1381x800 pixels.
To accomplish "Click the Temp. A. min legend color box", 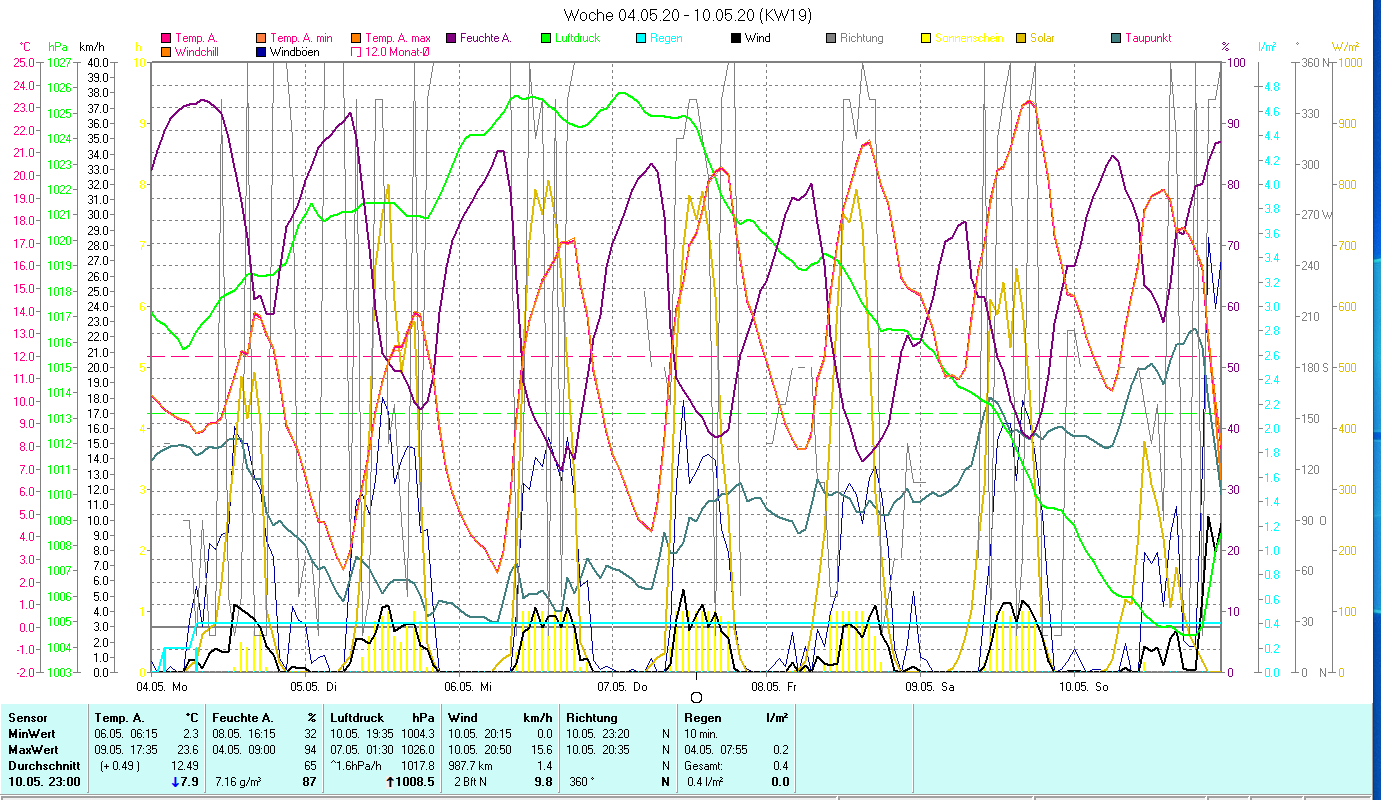I will click(x=259, y=38).
